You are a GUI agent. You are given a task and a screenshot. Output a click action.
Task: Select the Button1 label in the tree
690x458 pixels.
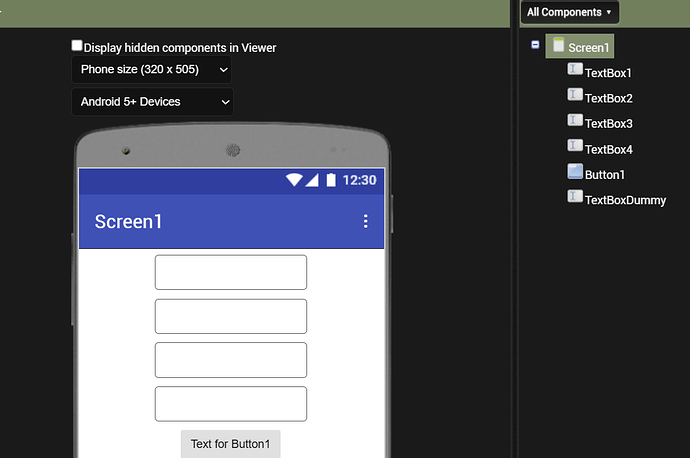[x=605, y=175]
